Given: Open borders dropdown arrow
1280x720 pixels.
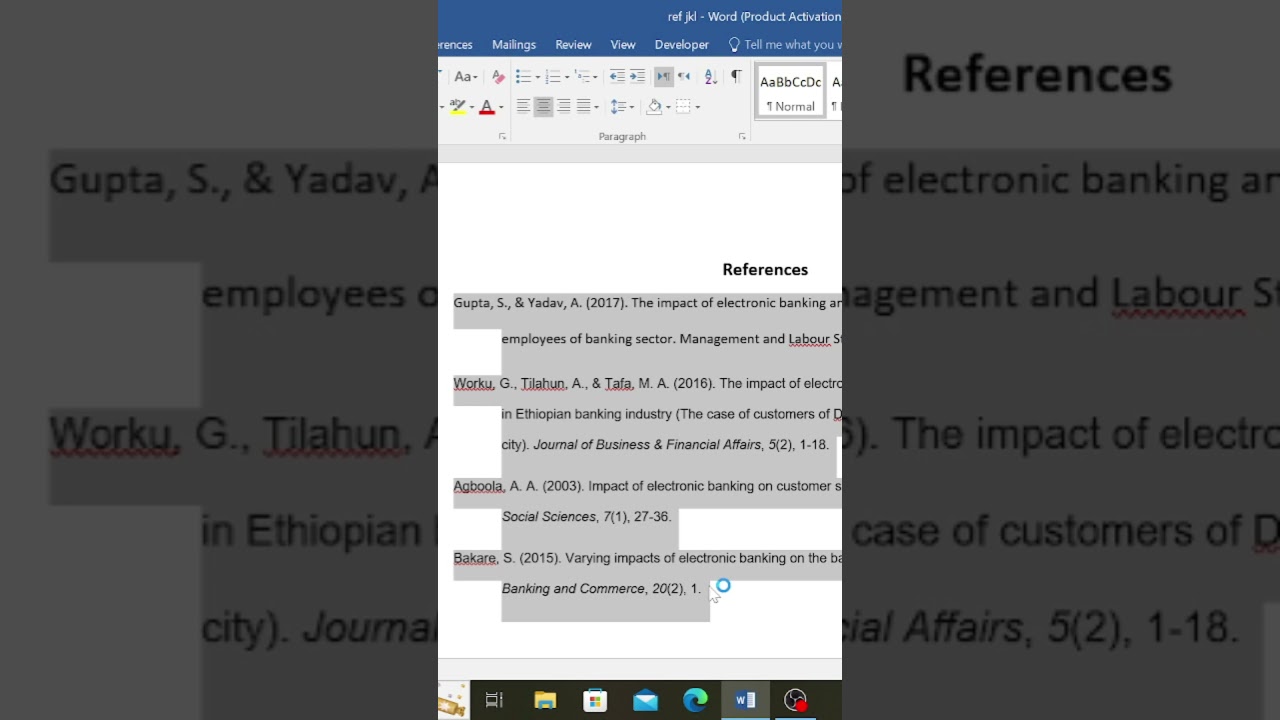Looking at the screenshot, I should coord(697,106).
